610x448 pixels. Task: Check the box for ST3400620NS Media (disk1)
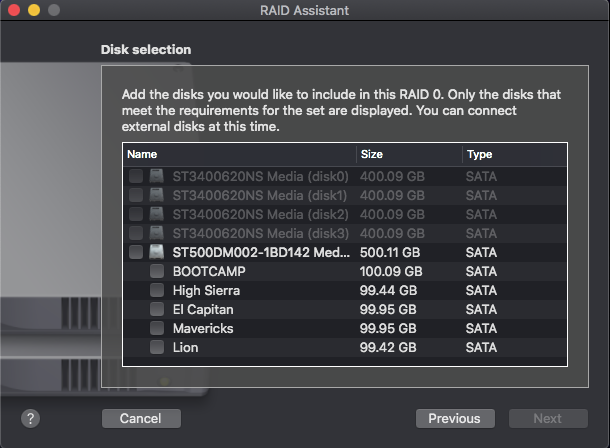tap(136, 195)
